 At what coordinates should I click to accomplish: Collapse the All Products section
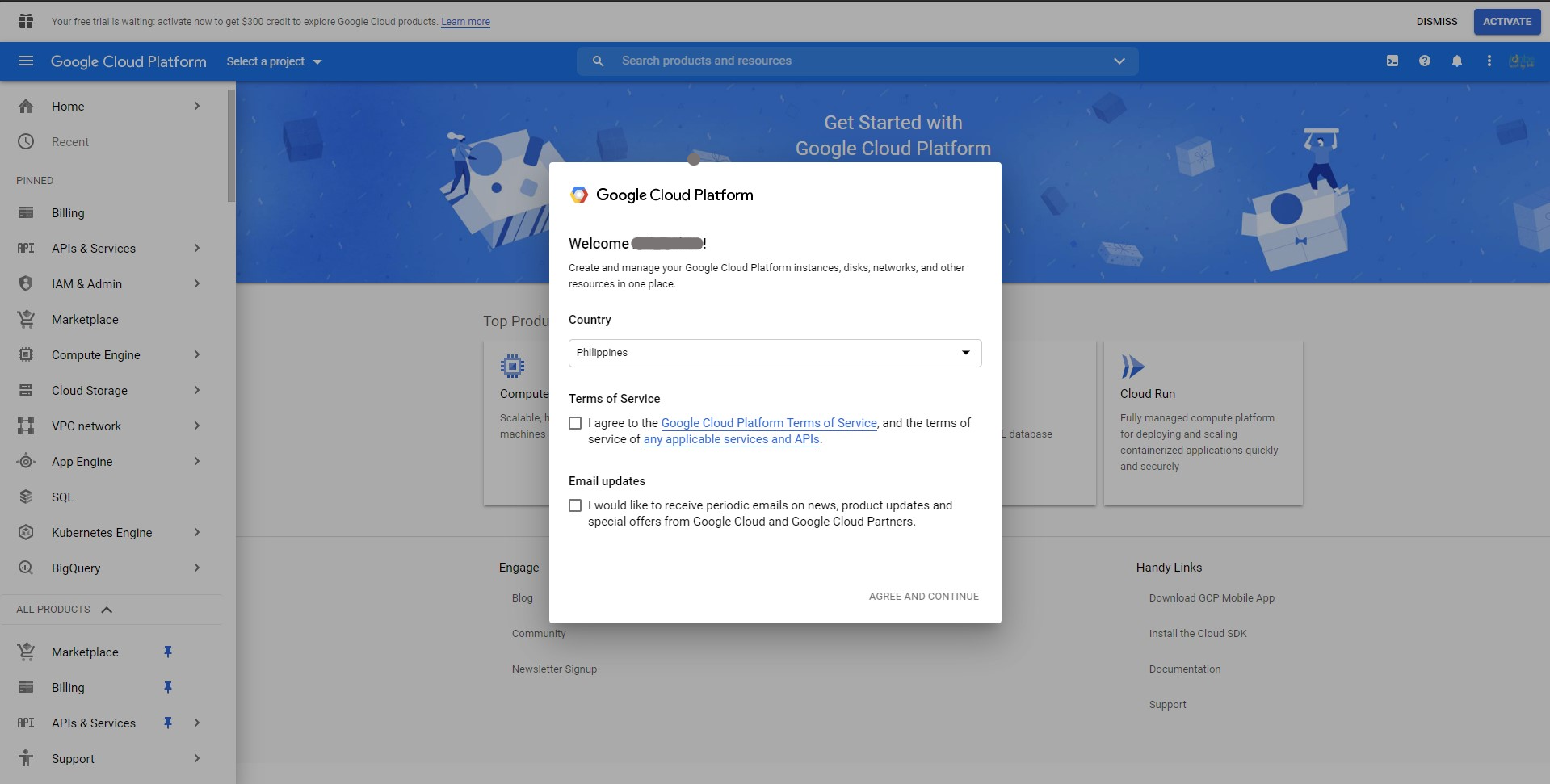[x=107, y=610]
